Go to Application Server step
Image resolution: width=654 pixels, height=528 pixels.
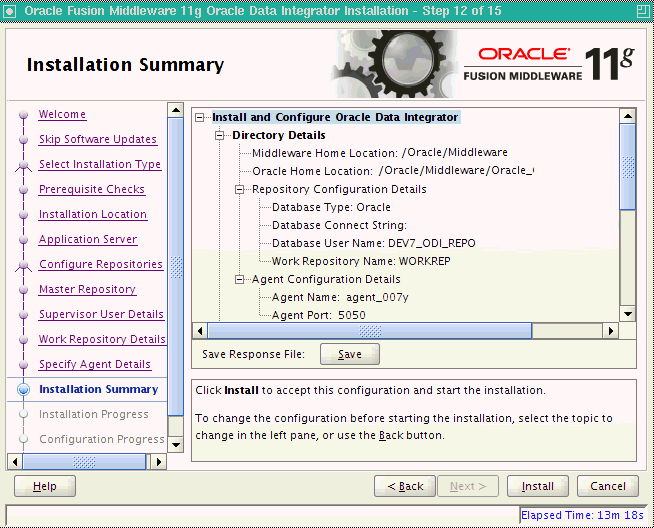(88, 239)
